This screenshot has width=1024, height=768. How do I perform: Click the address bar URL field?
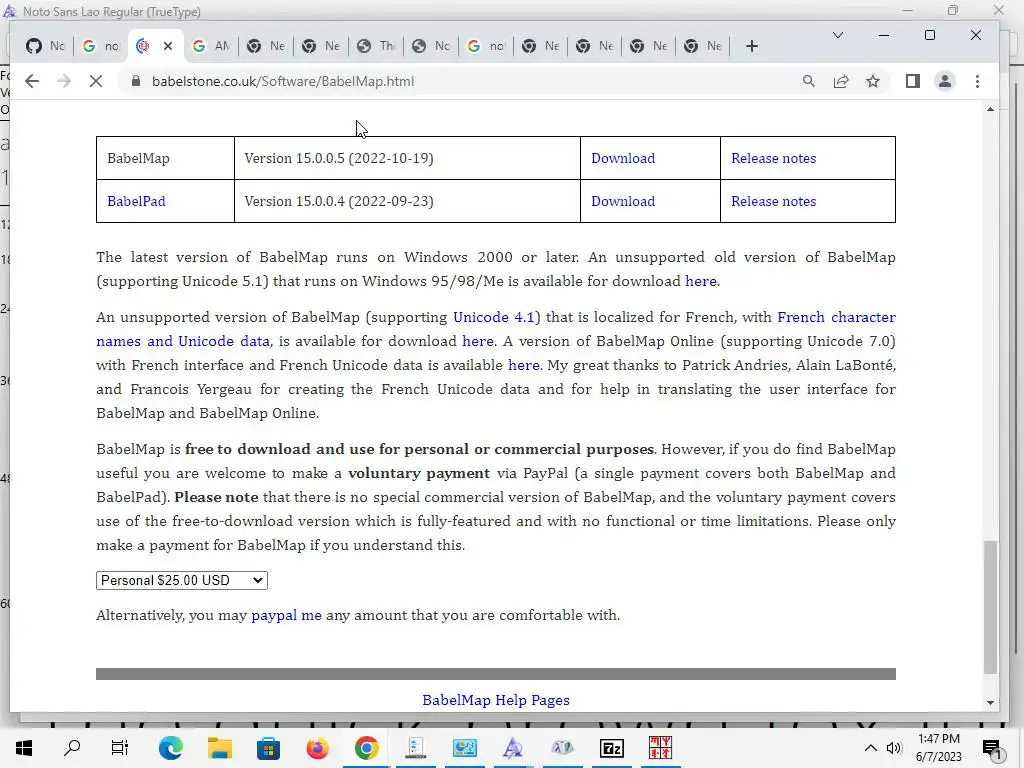457,81
